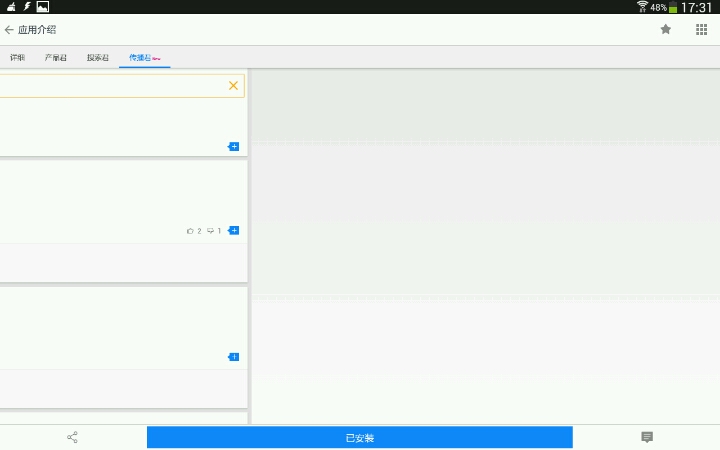The width and height of the screenshot is (720, 450).
Task: Switch to the first tab 详细
Action: pyautogui.click(x=17, y=58)
